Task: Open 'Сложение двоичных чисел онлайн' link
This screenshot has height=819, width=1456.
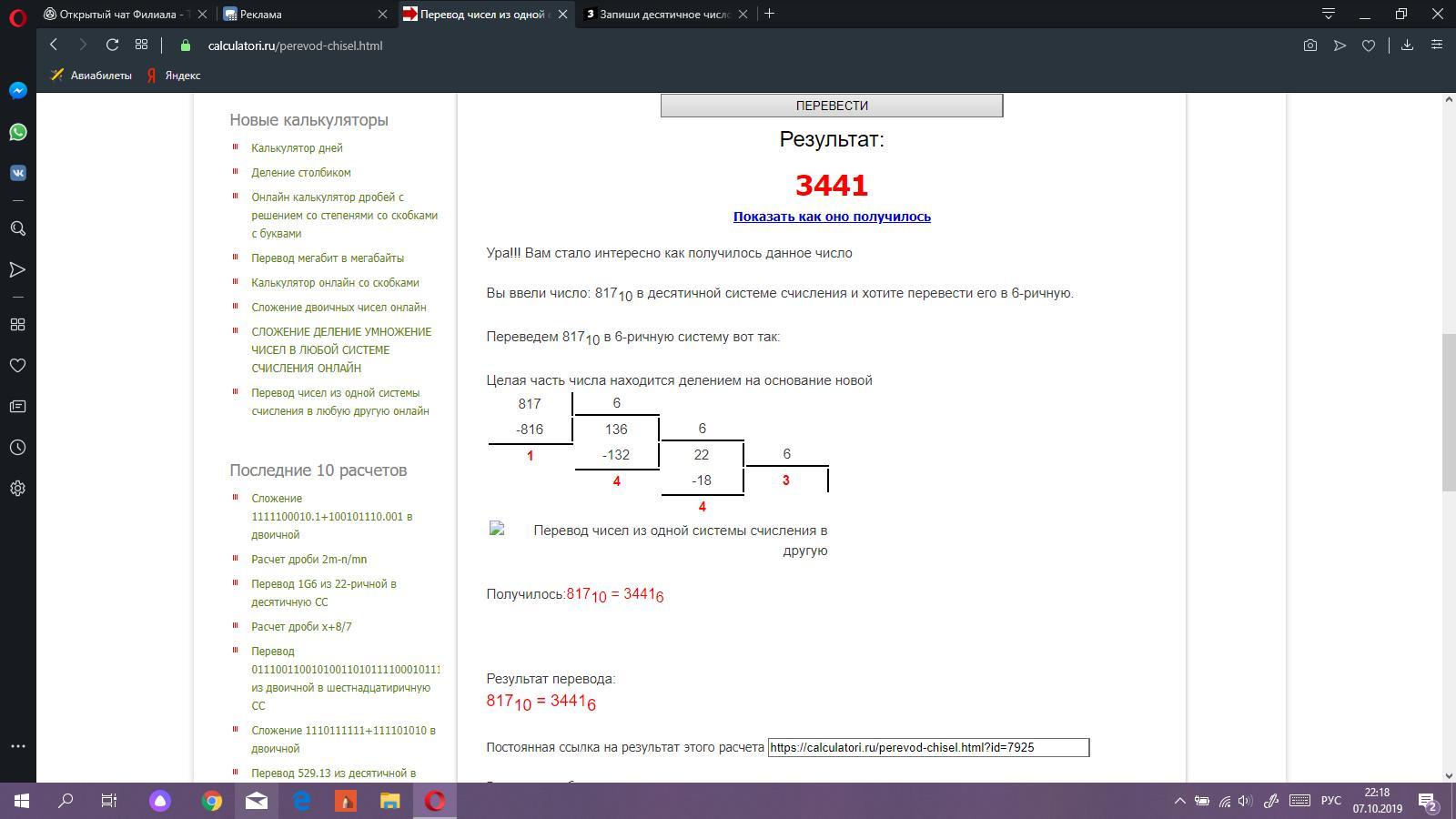Action: click(339, 307)
